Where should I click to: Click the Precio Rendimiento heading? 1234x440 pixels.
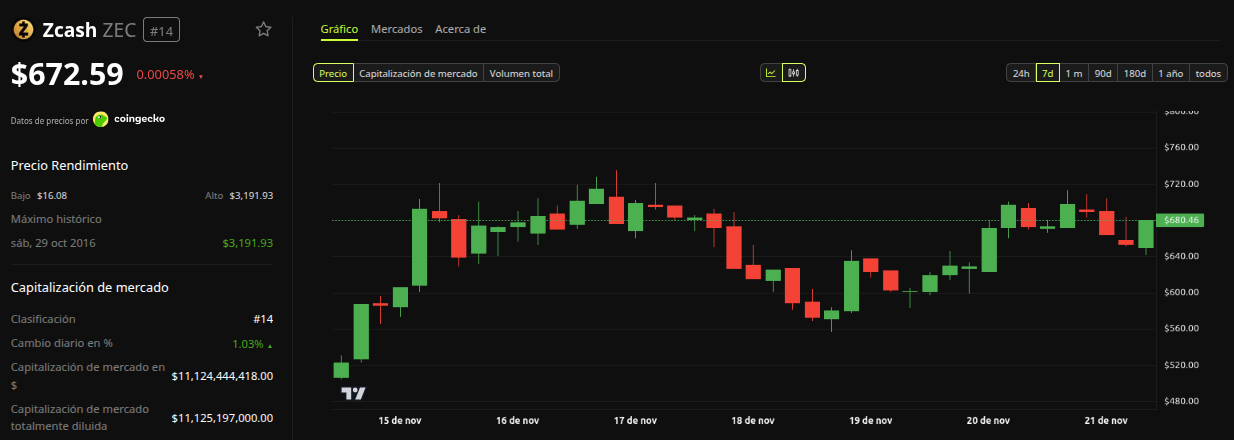[69, 165]
